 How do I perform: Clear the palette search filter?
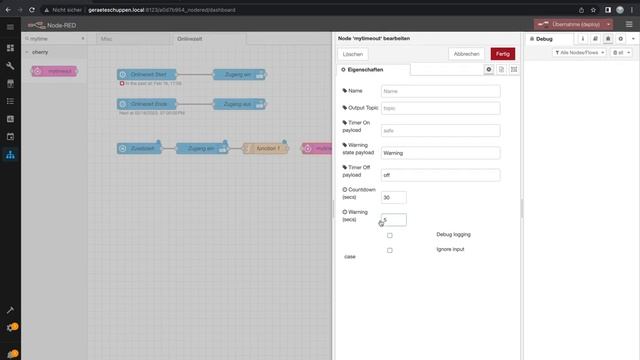click(x=83, y=39)
